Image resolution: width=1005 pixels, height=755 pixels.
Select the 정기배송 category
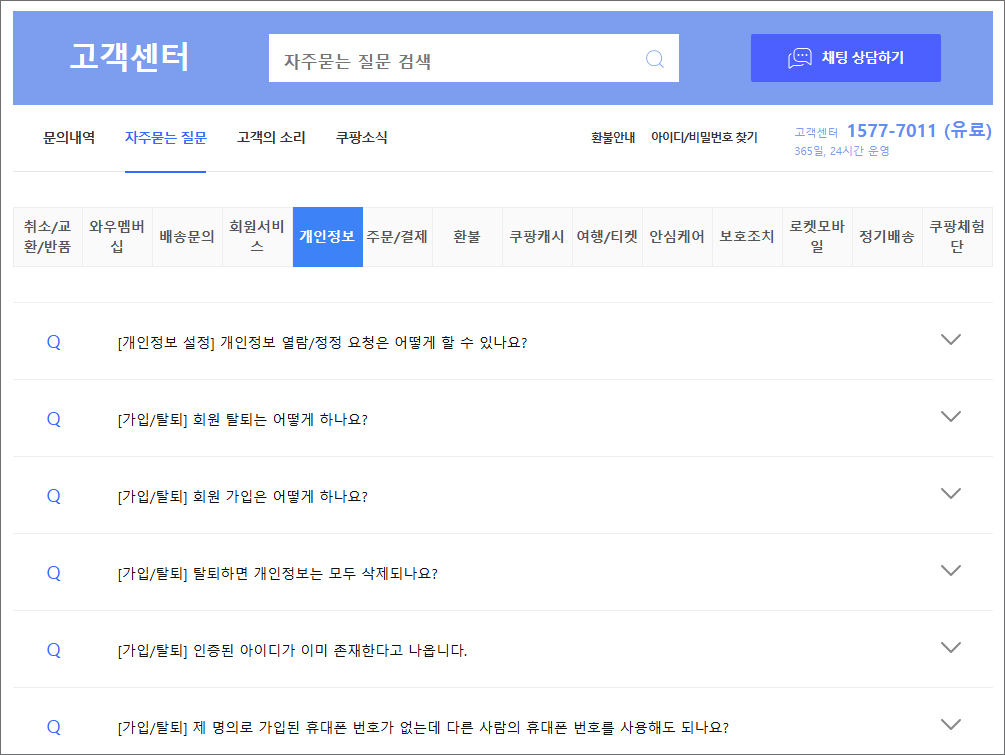[887, 236]
